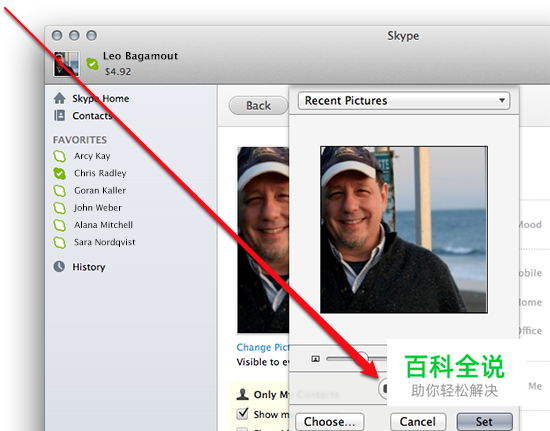Screen dimensions: 550x431
Task: Open the History section
Action: [x=89, y=267]
